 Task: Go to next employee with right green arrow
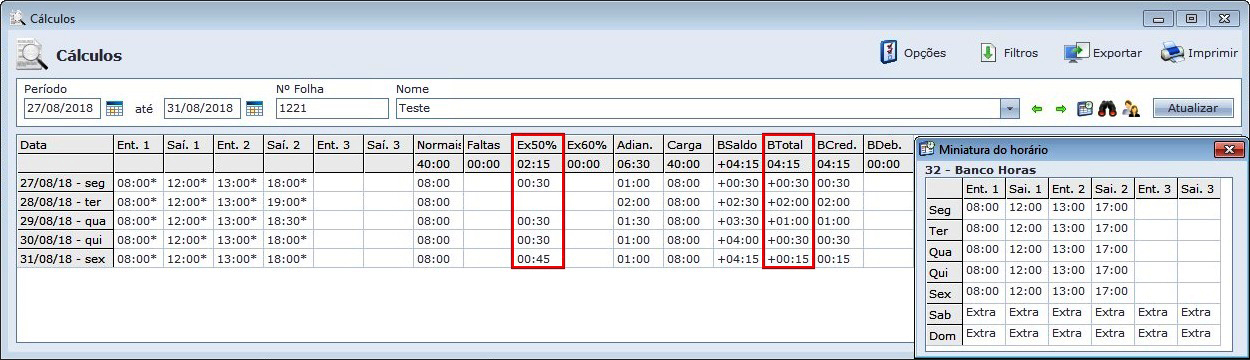[x=1060, y=108]
